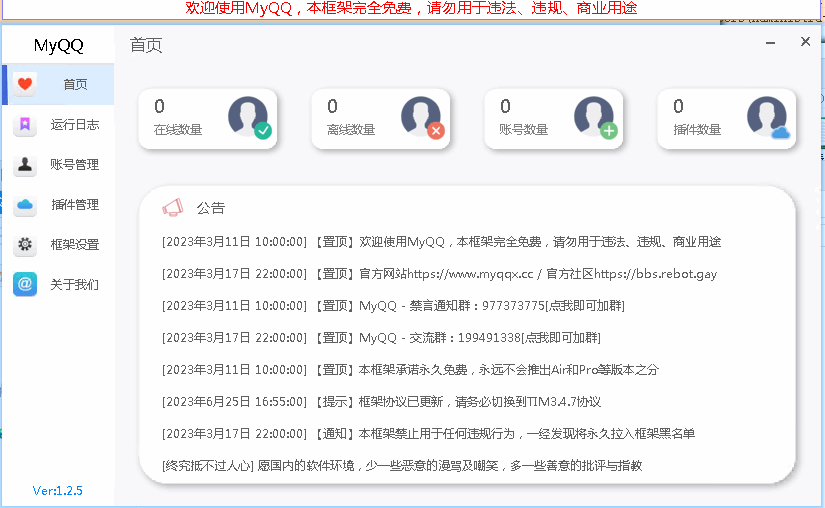Click the 本框架禁止用于任何违规行为 notice
Image resolution: width=825 pixels, height=508 pixels.
[428, 434]
